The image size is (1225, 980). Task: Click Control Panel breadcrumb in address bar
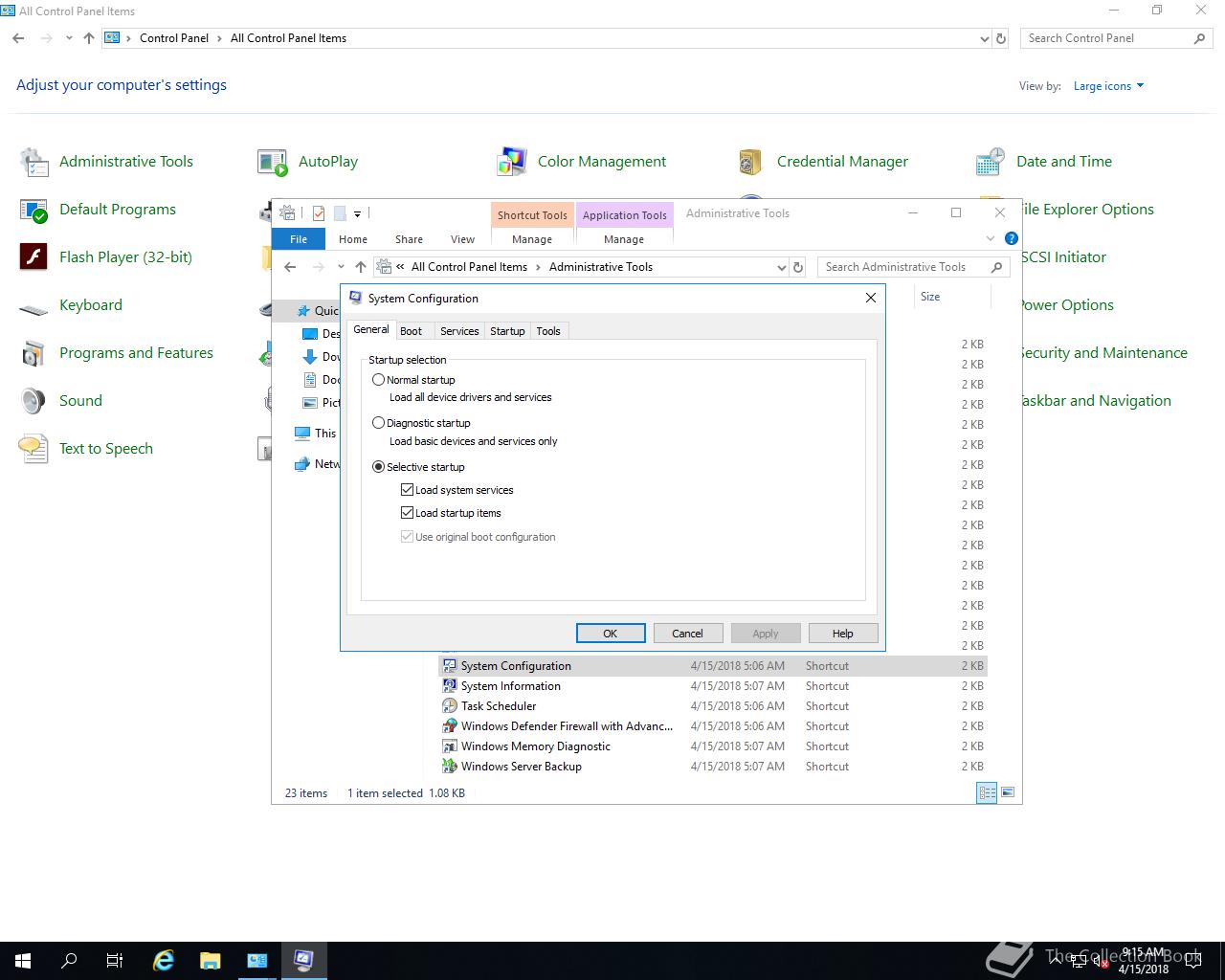pos(174,38)
